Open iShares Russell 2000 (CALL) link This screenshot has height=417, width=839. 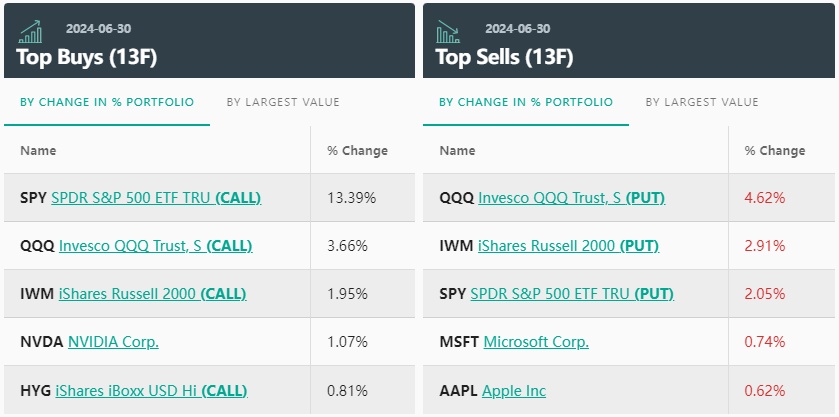152,294
